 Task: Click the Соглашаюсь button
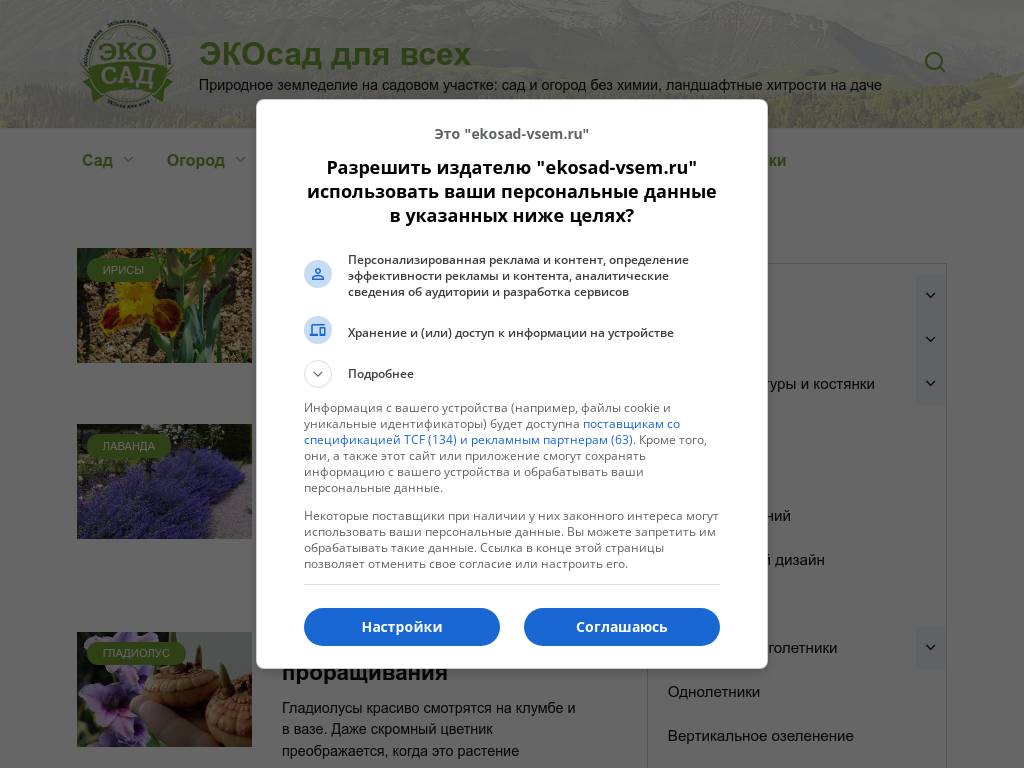(622, 627)
